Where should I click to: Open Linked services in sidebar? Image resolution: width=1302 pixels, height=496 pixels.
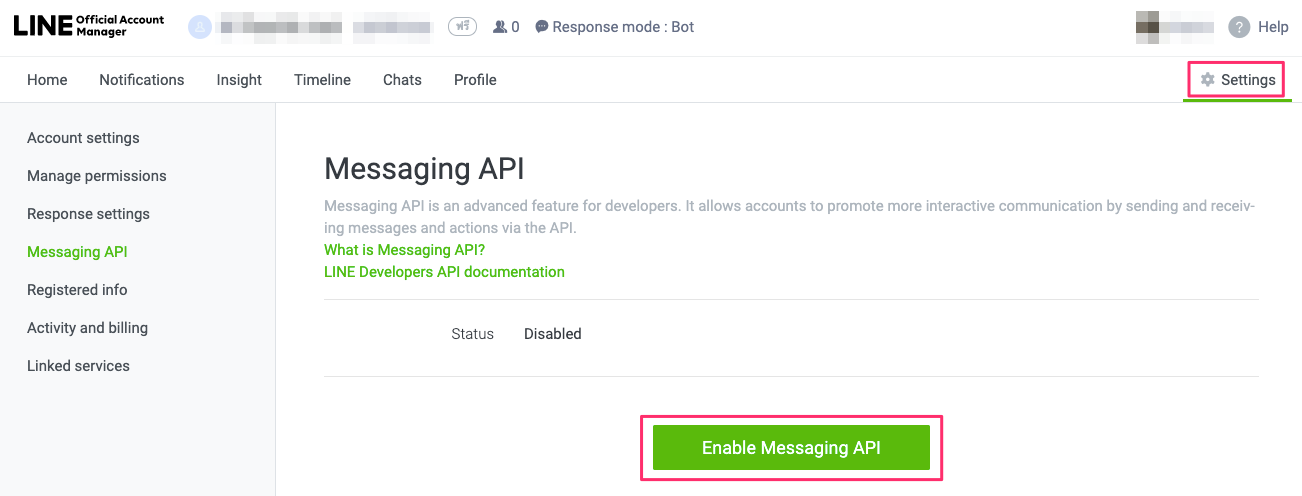[x=78, y=366]
